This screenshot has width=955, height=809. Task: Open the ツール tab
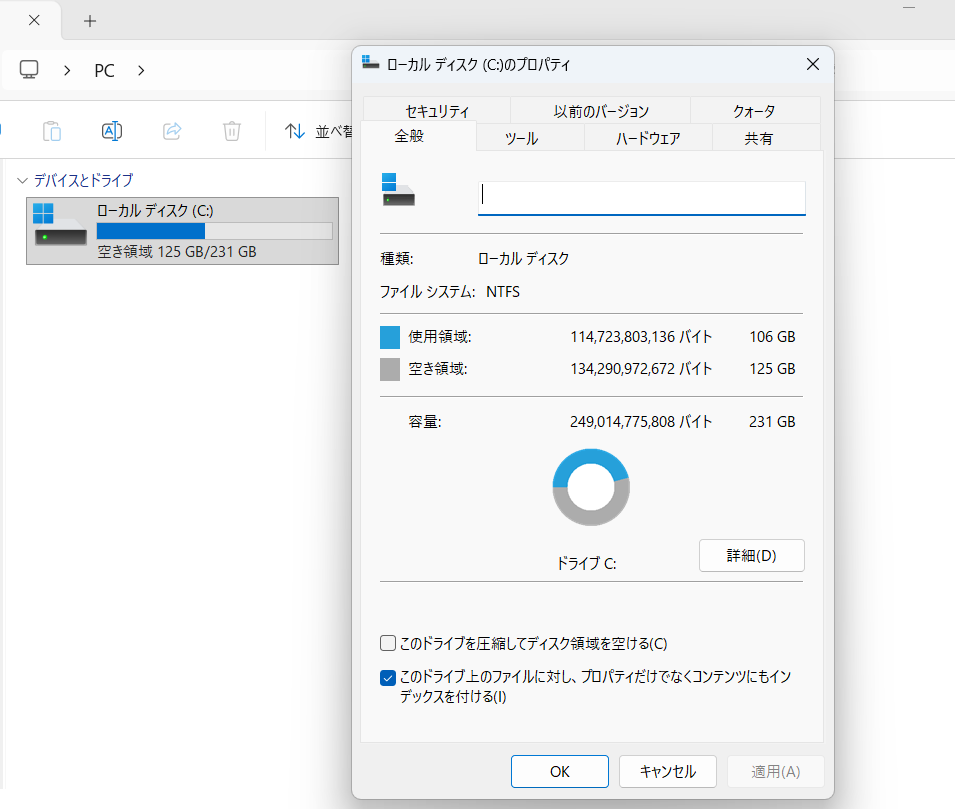tap(521, 139)
